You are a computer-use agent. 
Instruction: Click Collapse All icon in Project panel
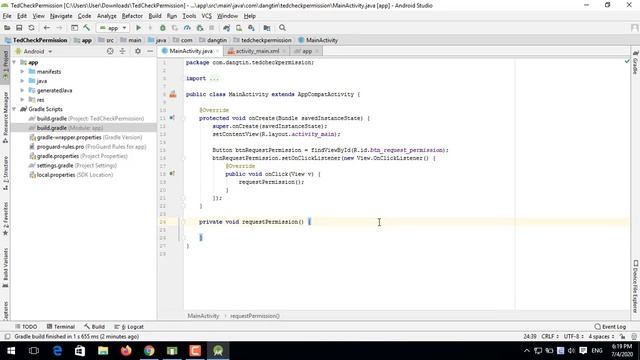tap(122, 51)
